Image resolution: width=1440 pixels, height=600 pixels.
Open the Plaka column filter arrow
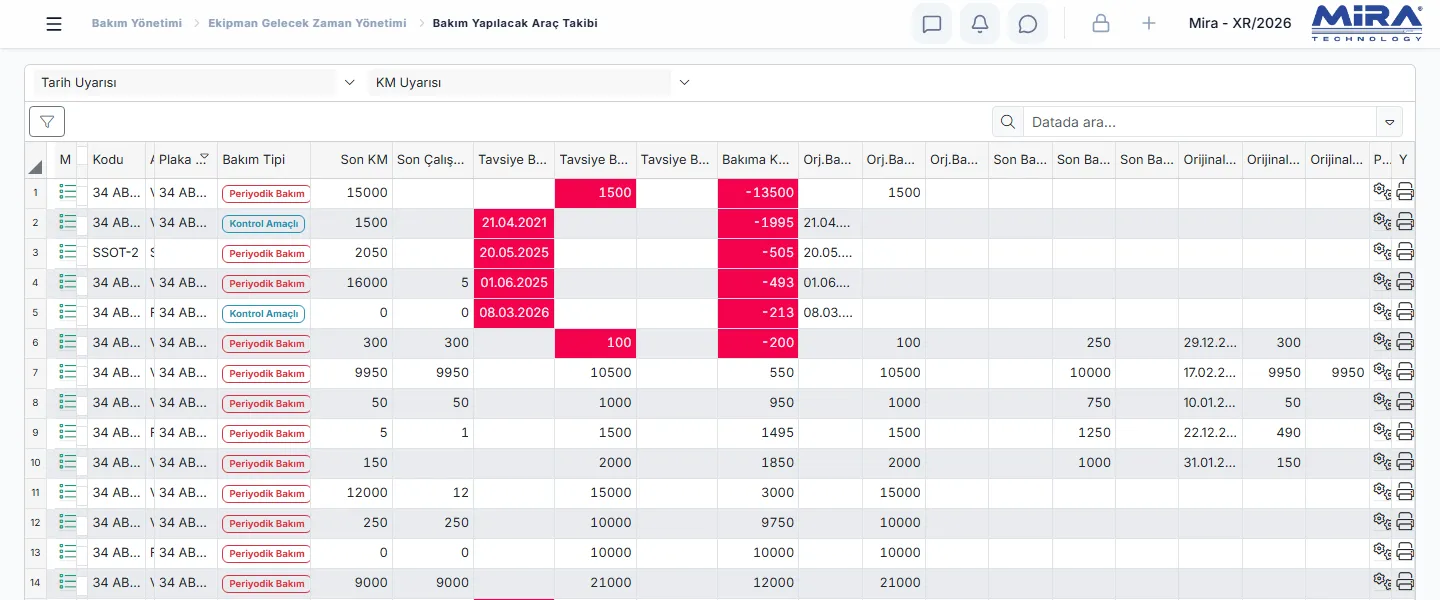[204, 158]
